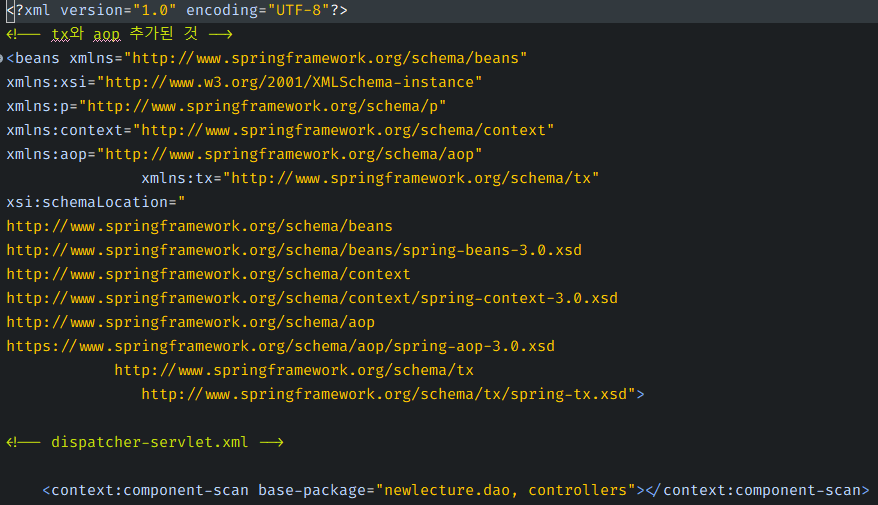Click the context:component-scan opening tag
This screenshot has height=505, width=878.
point(343,490)
